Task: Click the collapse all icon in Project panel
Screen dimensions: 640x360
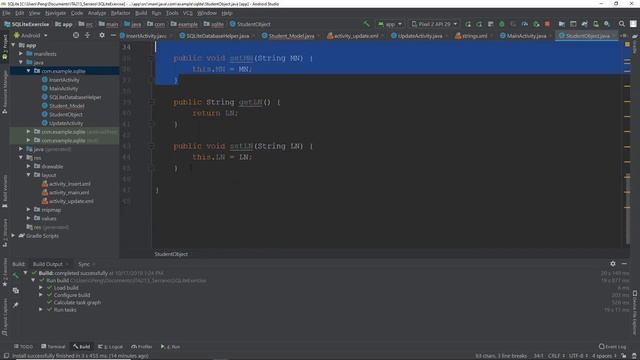Action: click(x=87, y=36)
